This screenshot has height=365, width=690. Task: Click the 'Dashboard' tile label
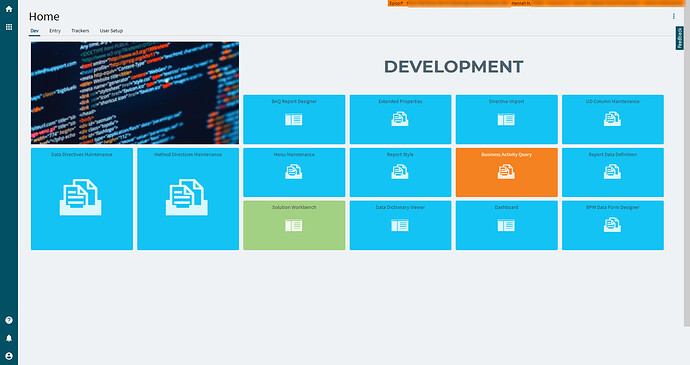coord(506,207)
